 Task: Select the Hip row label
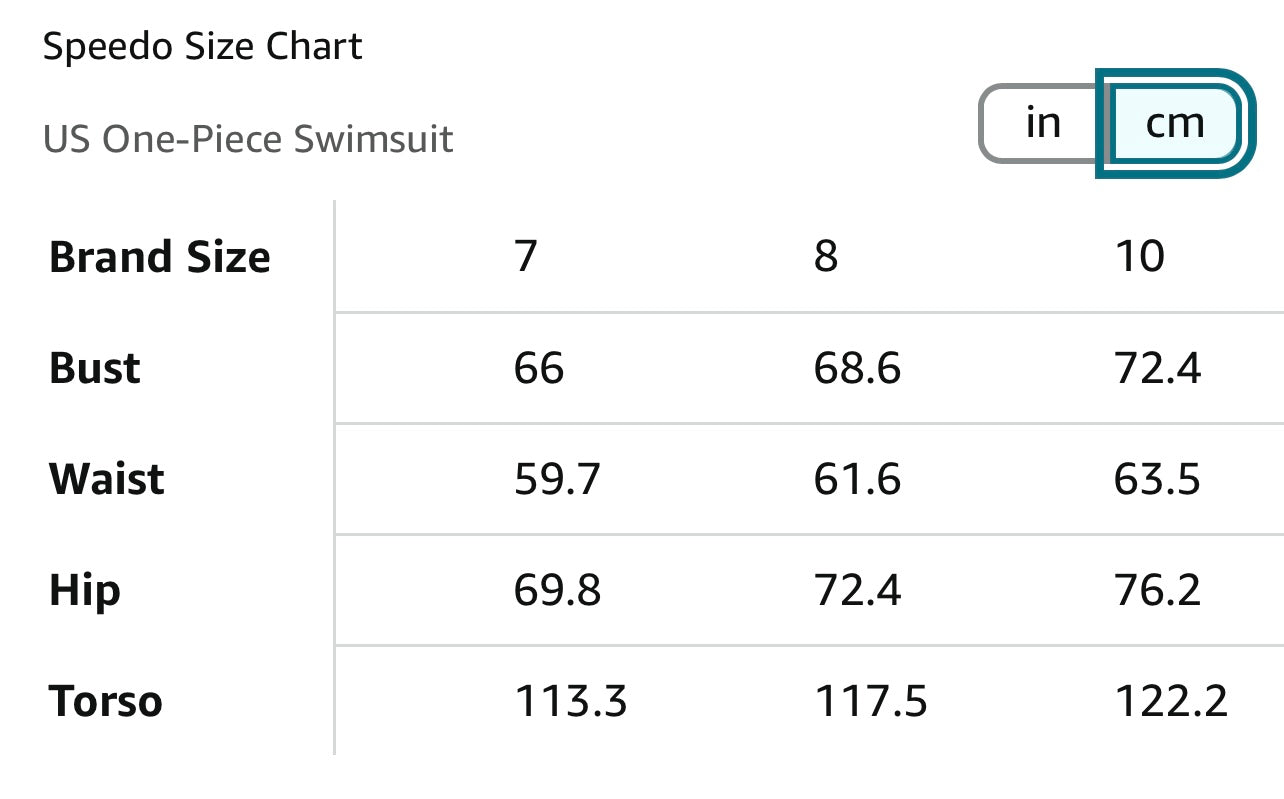[85, 591]
